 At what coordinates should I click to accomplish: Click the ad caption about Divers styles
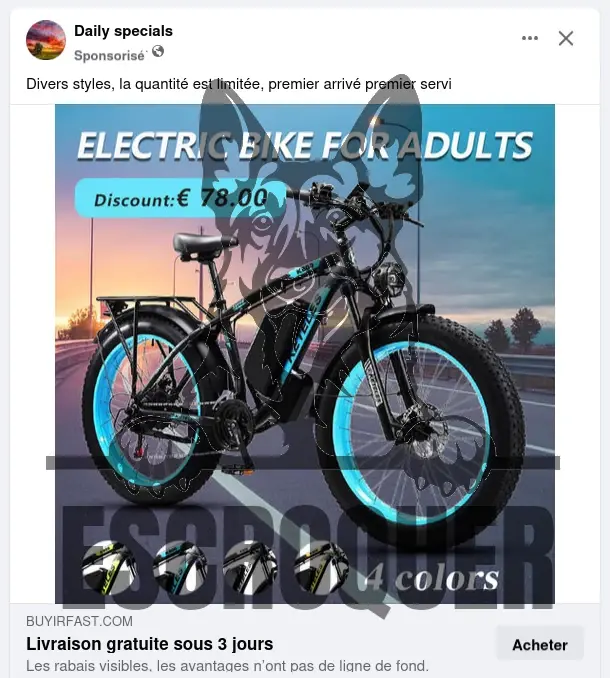tap(239, 84)
